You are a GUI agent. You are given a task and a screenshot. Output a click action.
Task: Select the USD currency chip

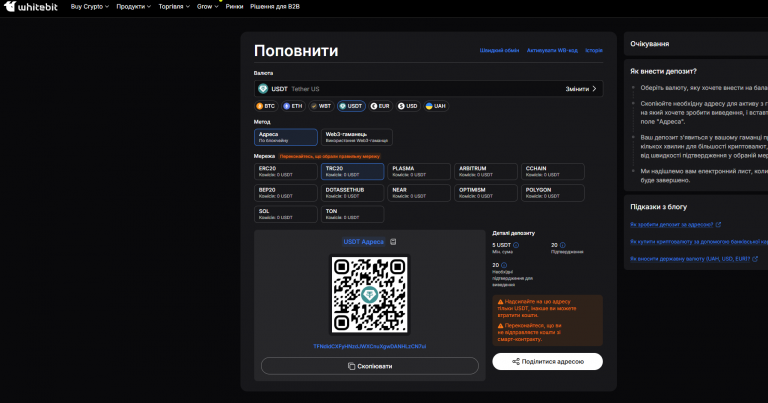408,106
